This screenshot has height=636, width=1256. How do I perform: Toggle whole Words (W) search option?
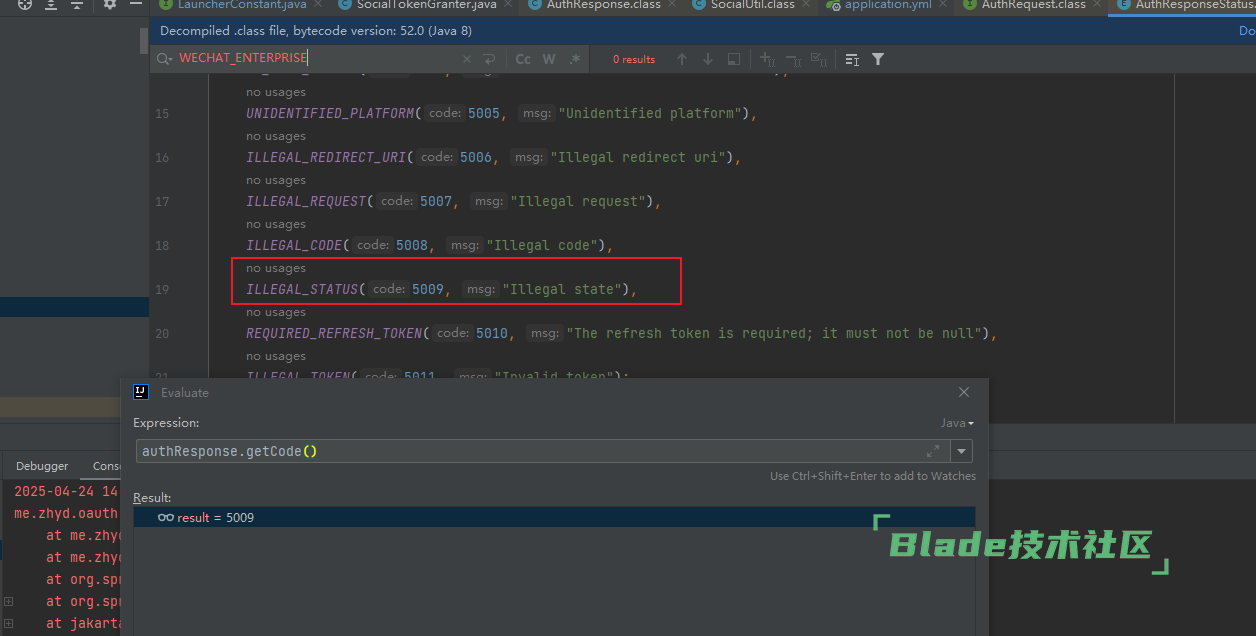click(x=549, y=59)
